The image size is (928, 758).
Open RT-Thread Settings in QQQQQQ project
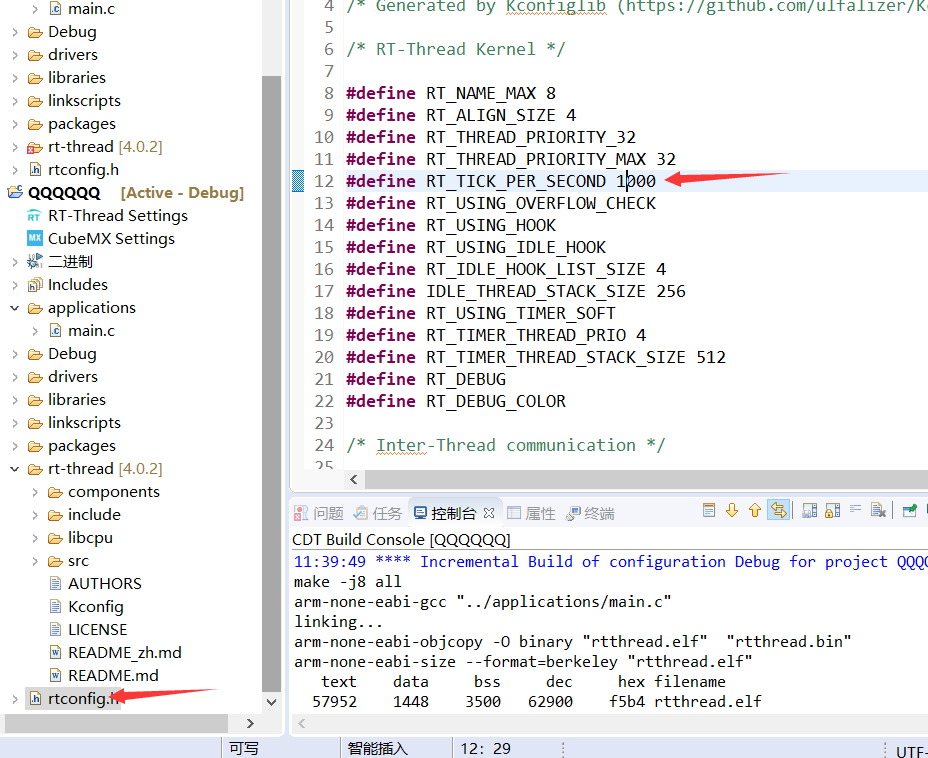click(x=117, y=216)
